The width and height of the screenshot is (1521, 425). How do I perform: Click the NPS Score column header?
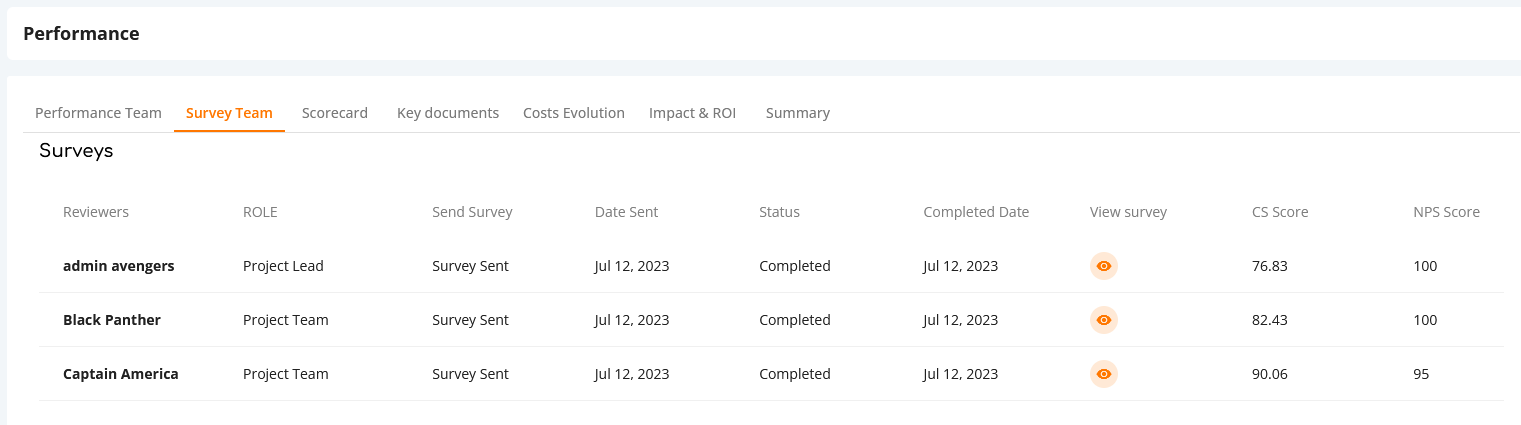tap(1446, 212)
